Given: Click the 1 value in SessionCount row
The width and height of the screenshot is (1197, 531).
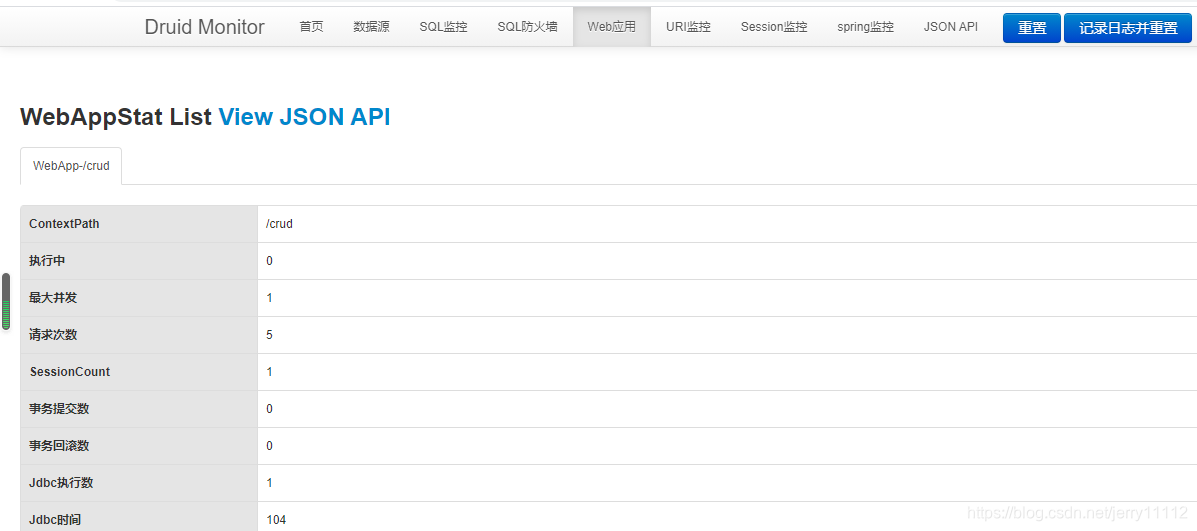Looking at the screenshot, I should coord(269,372).
